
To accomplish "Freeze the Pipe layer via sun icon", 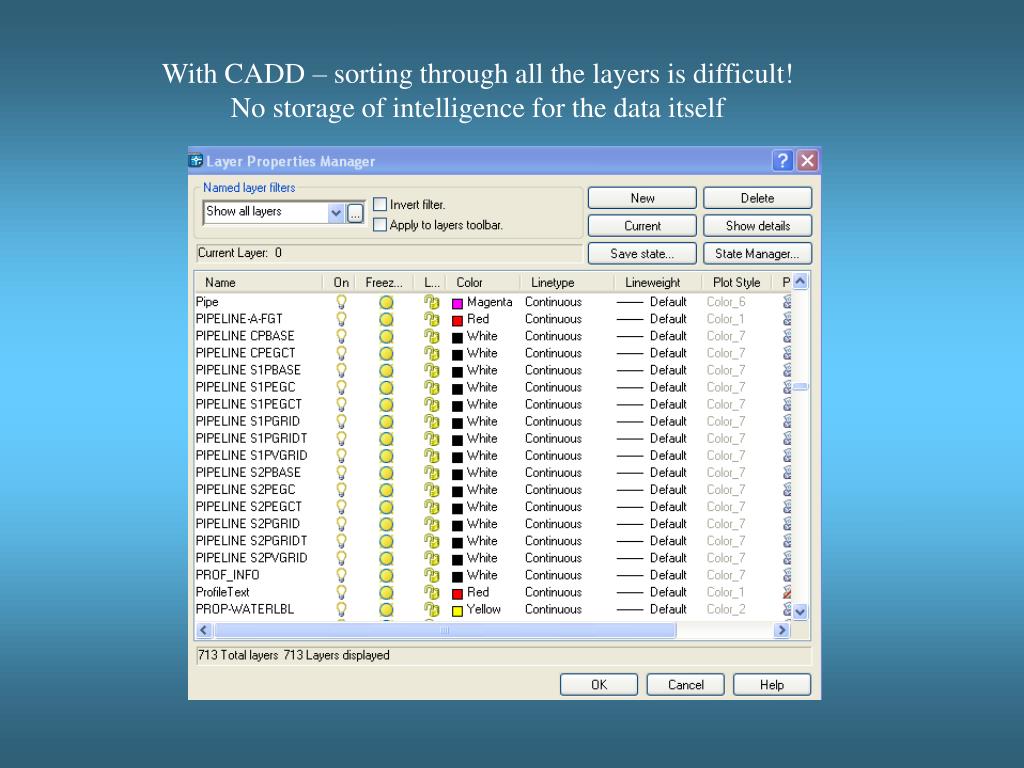I will 387,302.
